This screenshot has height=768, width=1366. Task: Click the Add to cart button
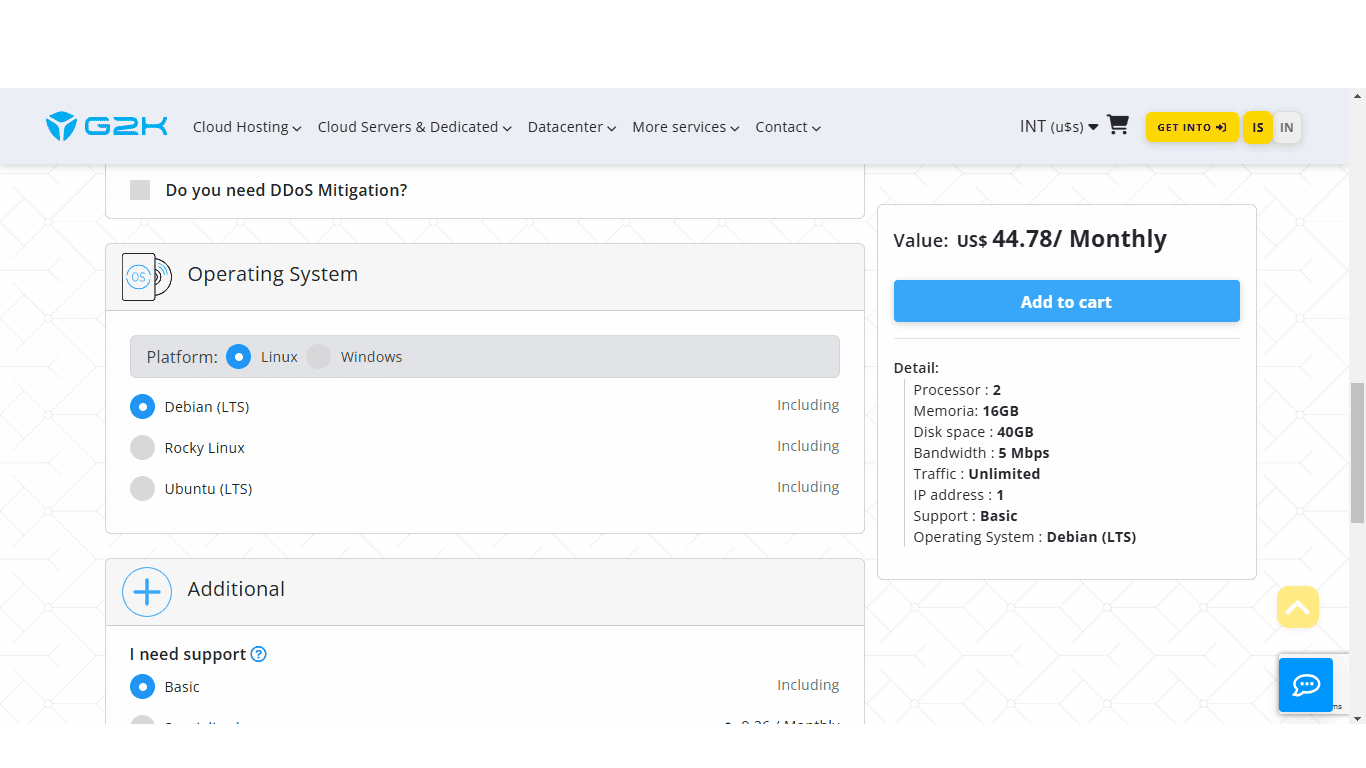tap(1066, 301)
